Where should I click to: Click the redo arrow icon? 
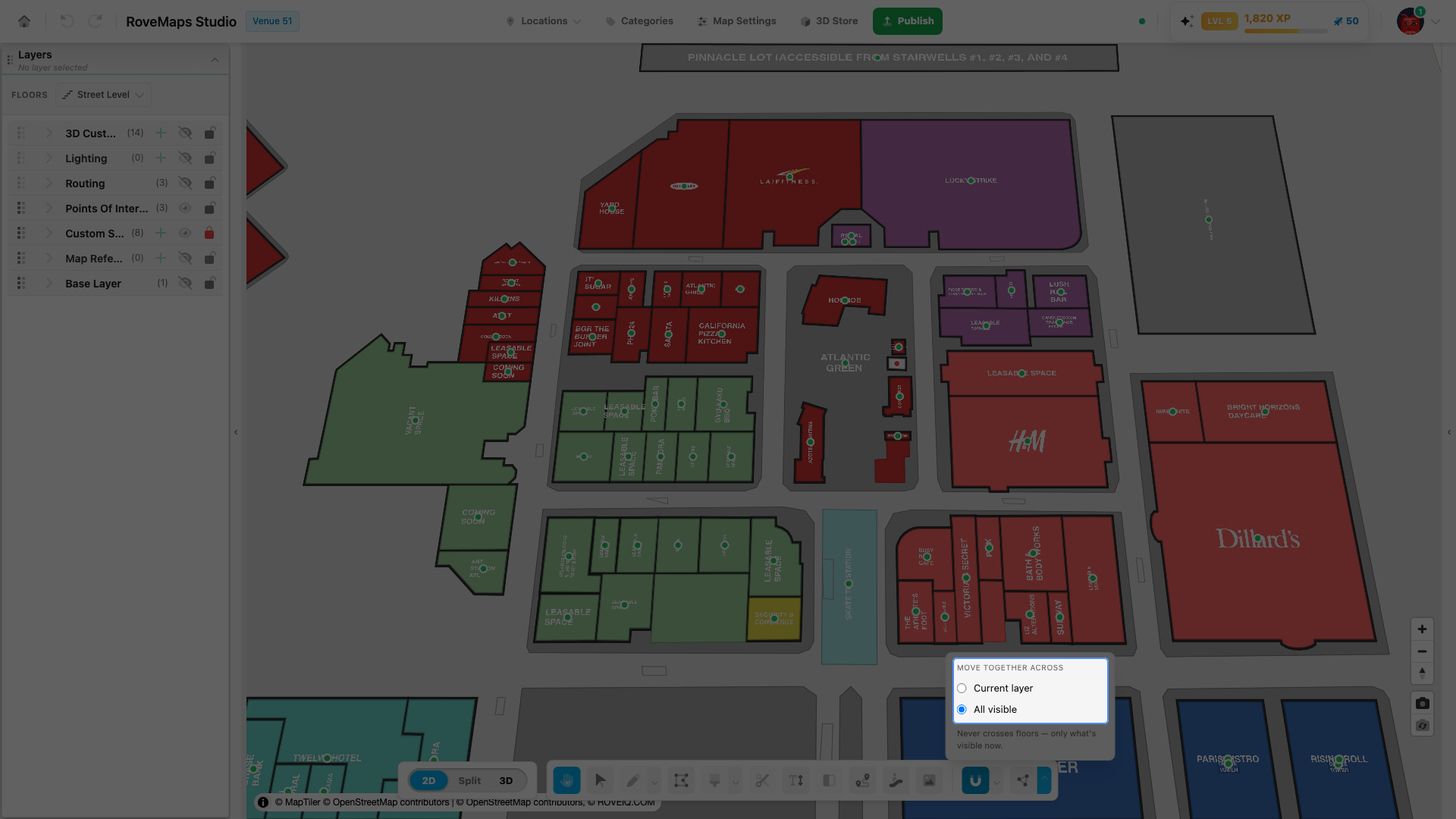click(95, 21)
